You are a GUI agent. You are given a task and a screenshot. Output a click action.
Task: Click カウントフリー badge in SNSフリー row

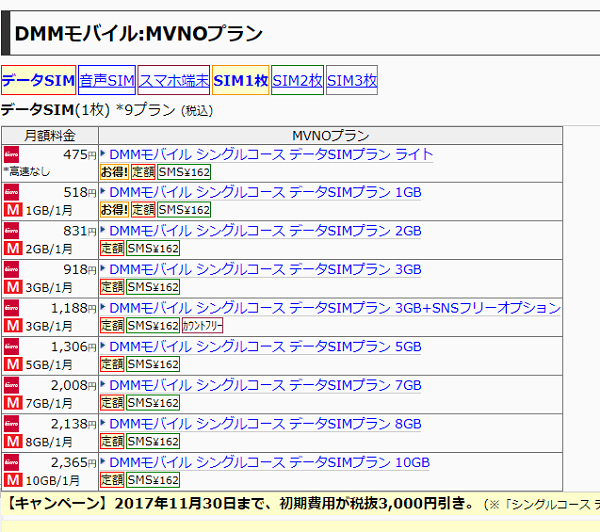[x=202, y=326]
